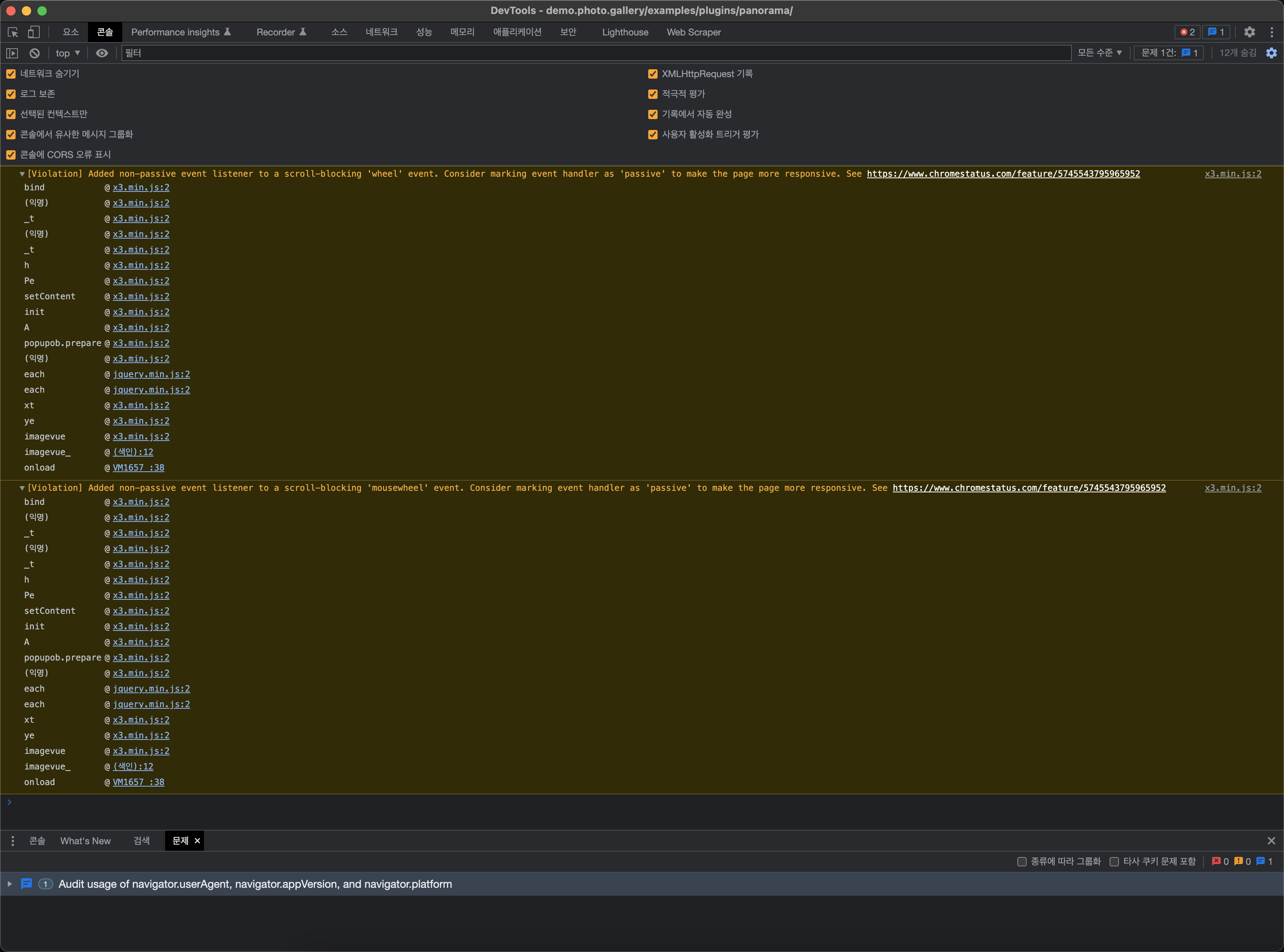Activate the inspect element picker icon
Viewport: 1284px width, 952px height.
pyautogui.click(x=13, y=32)
